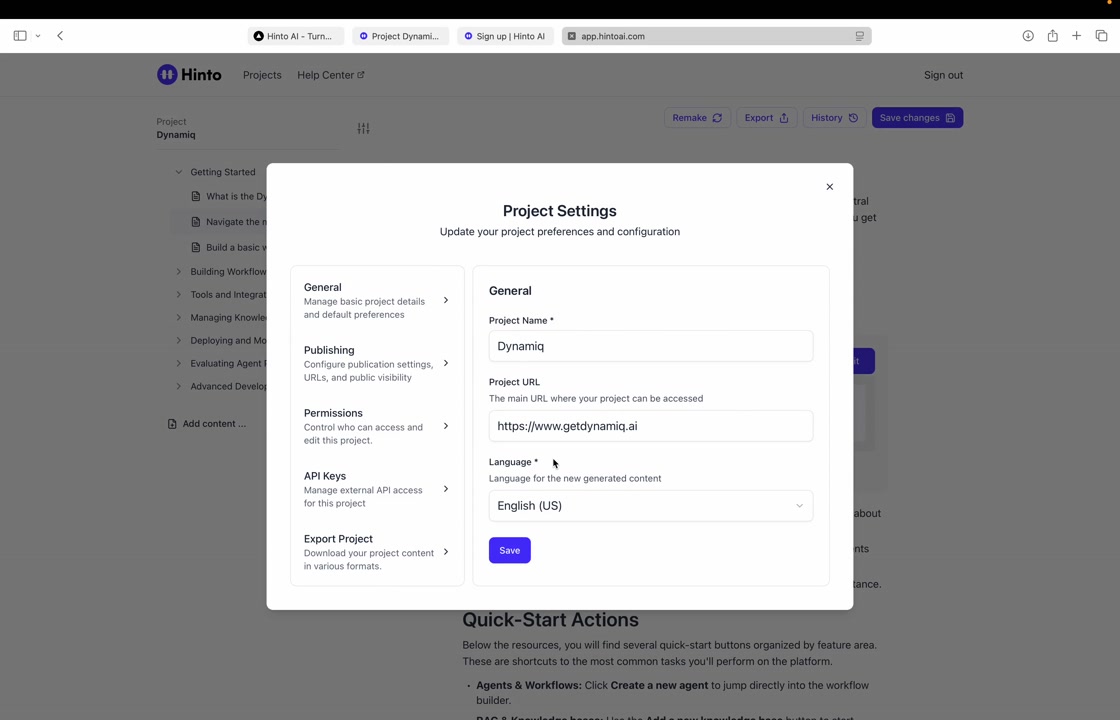The width and height of the screenshot is (1120, 720).
Task: Click the Safari share icon
Action: 1052,36
